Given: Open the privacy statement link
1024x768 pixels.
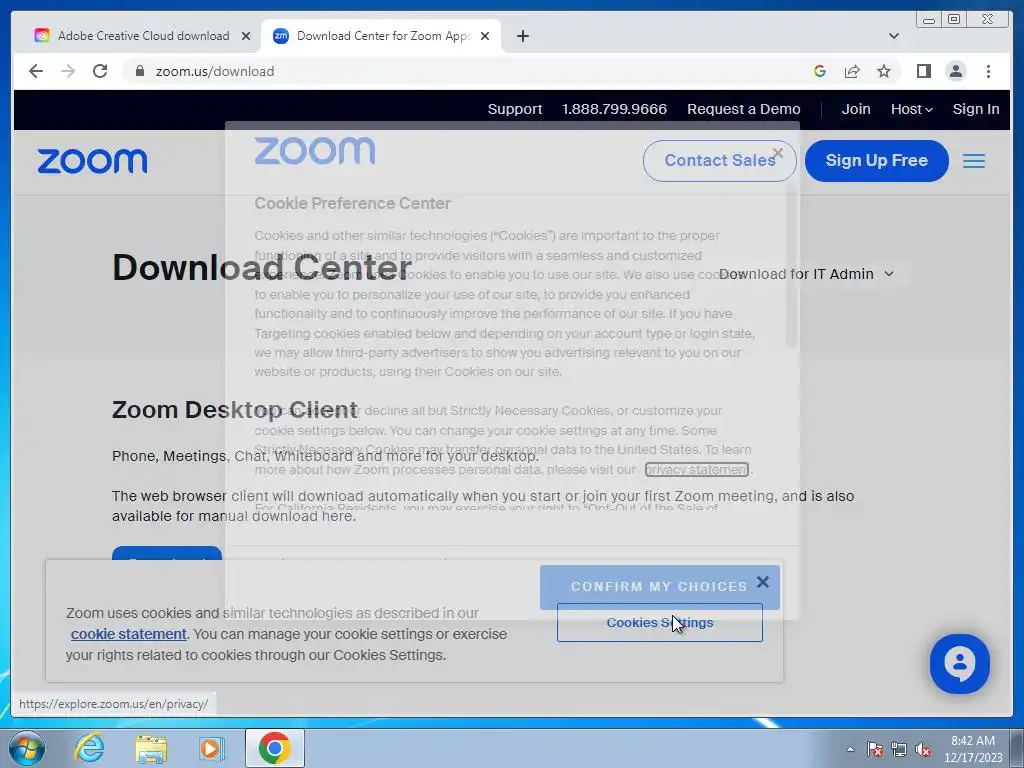Looking at the screenshot, I should (696, 470).
